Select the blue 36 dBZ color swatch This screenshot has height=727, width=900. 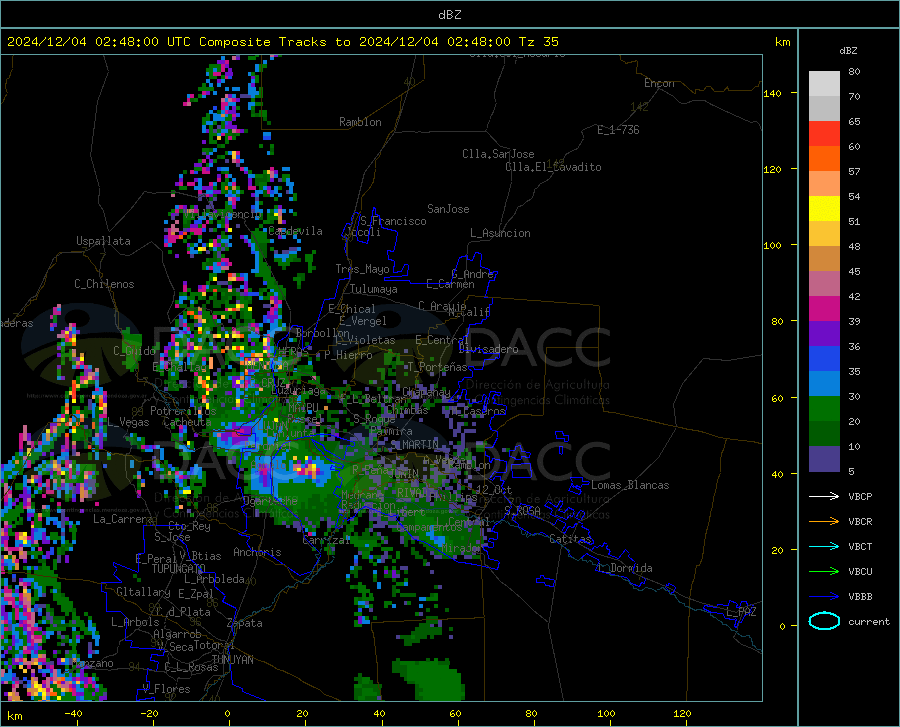[x=824, y=359]
